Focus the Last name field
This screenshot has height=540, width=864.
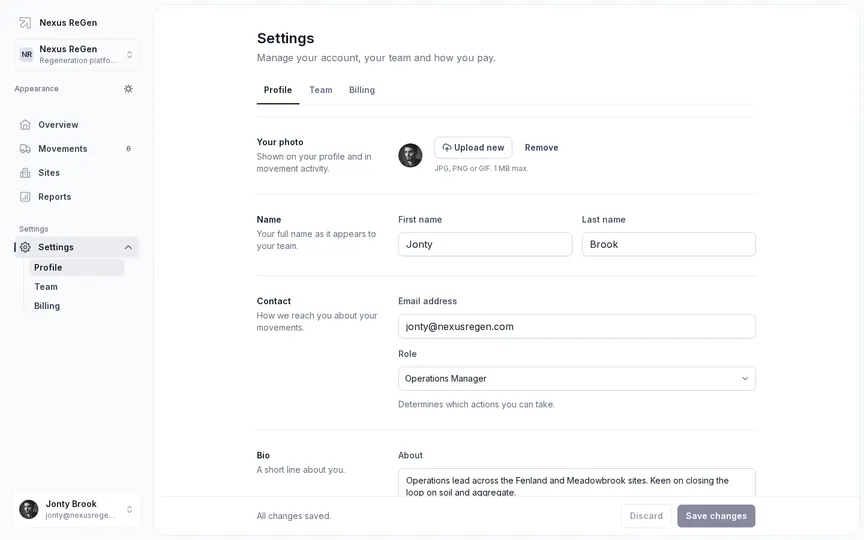coord(668,244)
